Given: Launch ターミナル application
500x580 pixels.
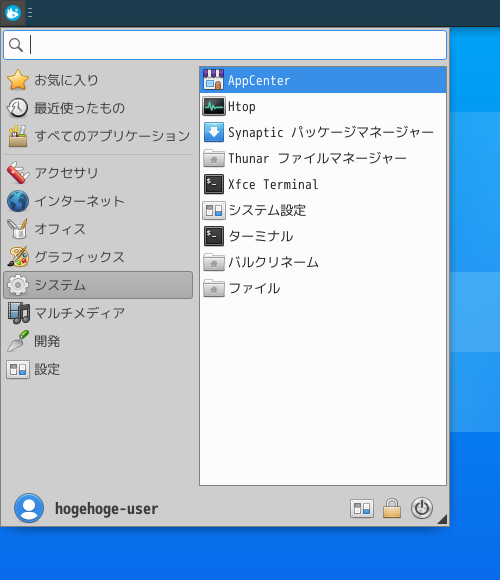Looking at the screenshot, I should [323, 236].
